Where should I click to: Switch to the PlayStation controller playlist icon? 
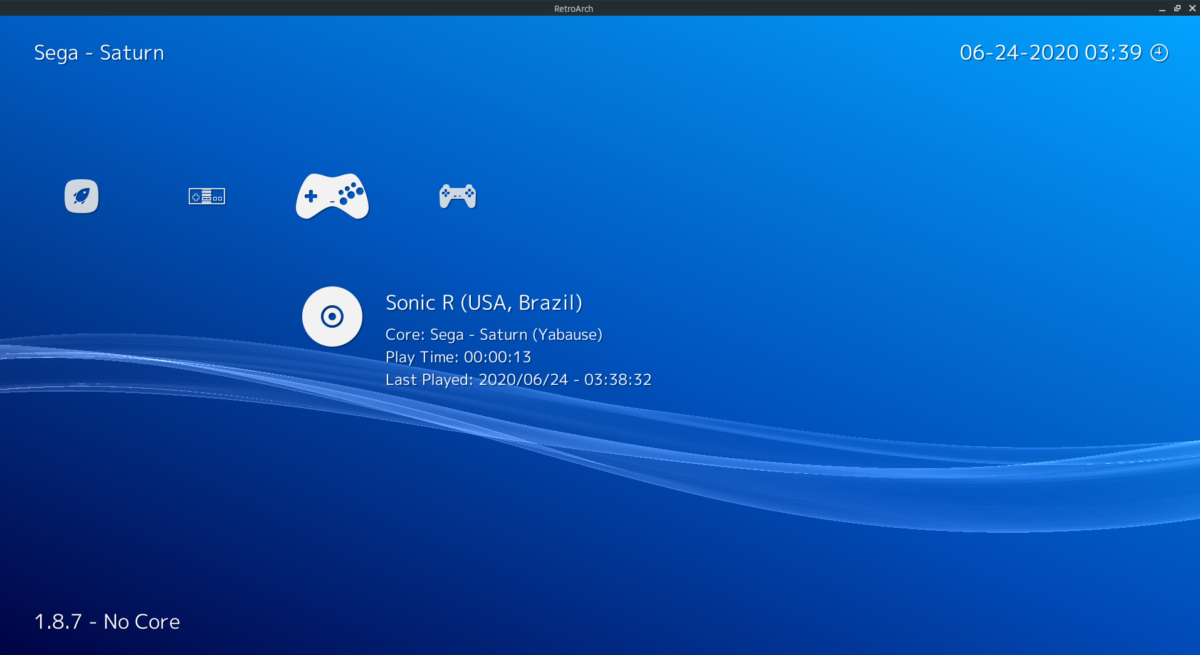pyautogui.click(x=458, y=196)
